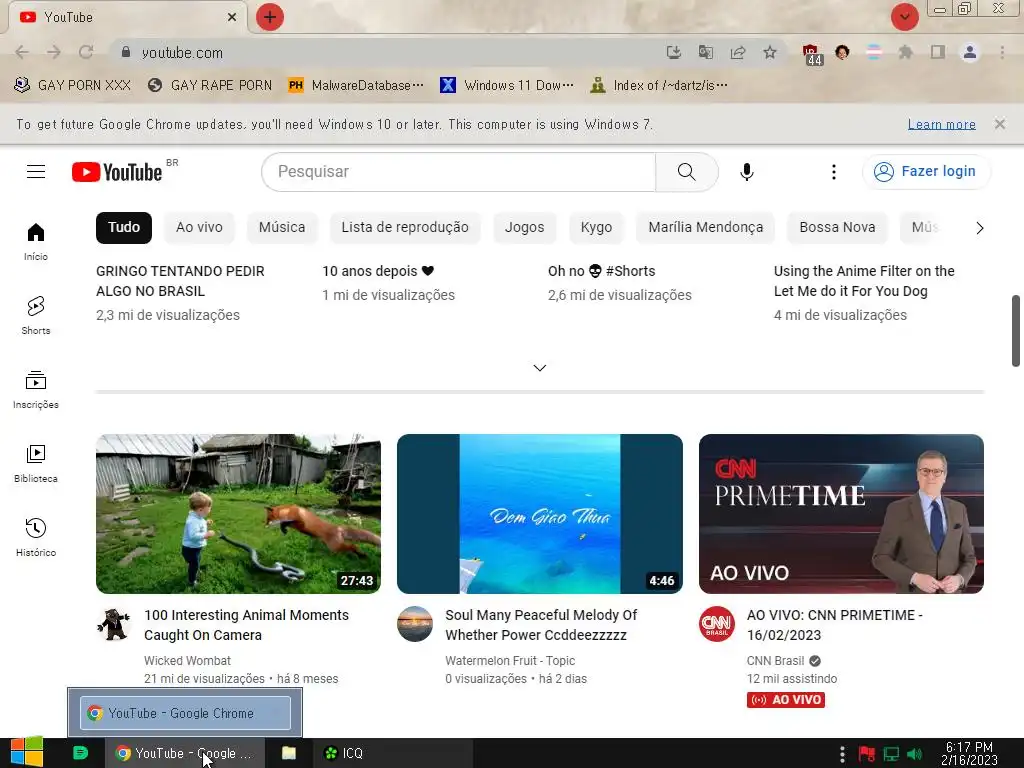Select the Bossa Nova chip
This screenshot has width=1024, height=768.
[x=837, y=227]
